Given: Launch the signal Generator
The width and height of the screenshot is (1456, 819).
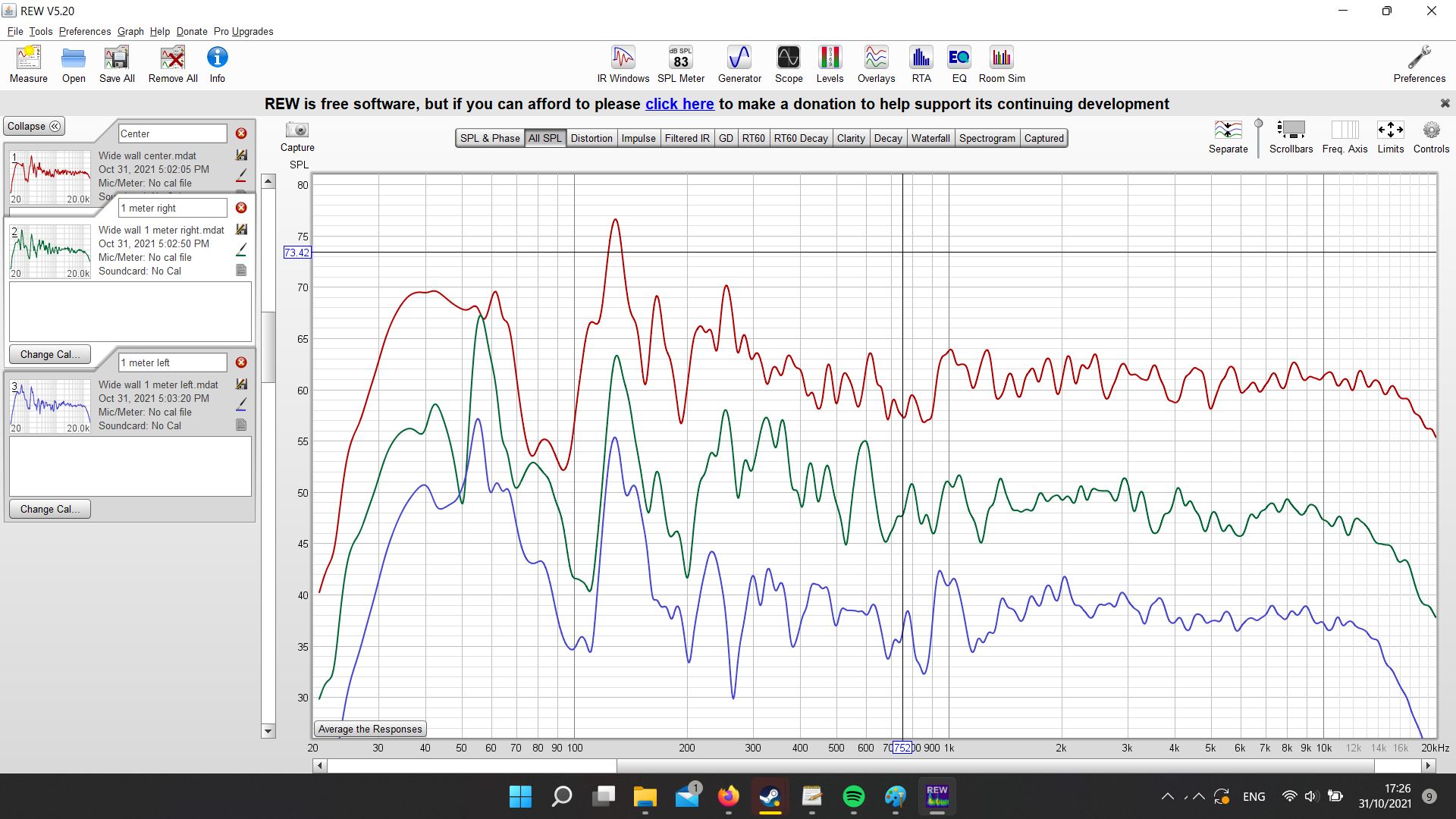Looking at the screenshot, I should click(x=739, y=64).
